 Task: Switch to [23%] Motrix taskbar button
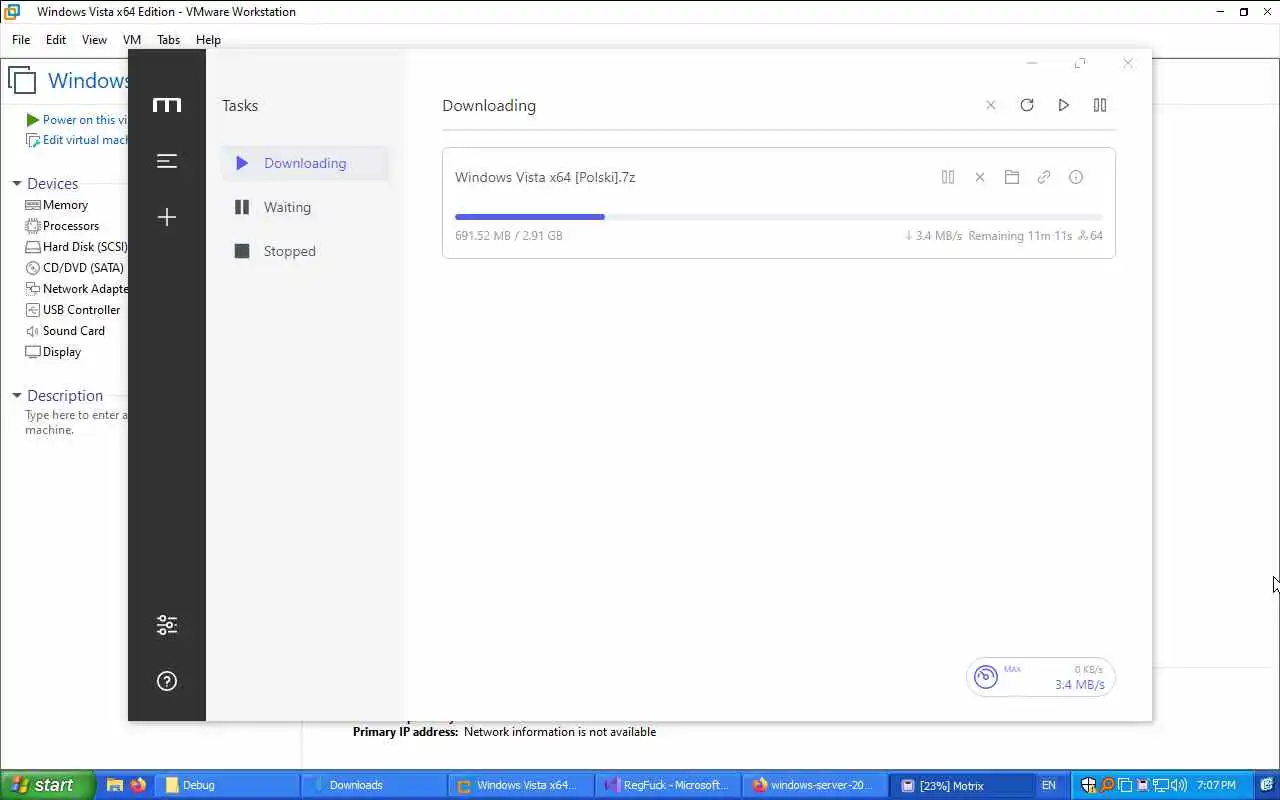(962, 785)
